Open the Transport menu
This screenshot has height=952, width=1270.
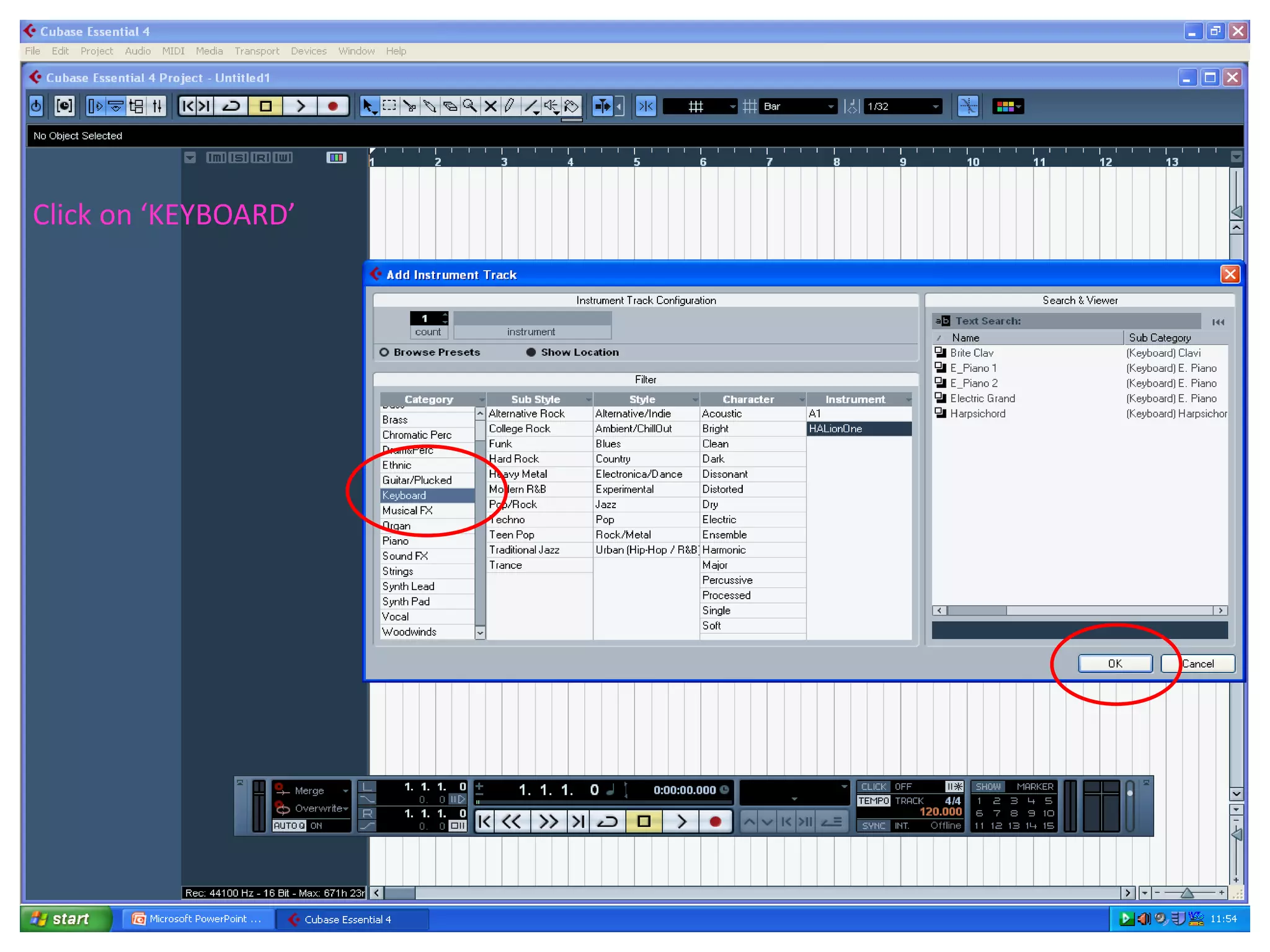[x=257, y=51]
